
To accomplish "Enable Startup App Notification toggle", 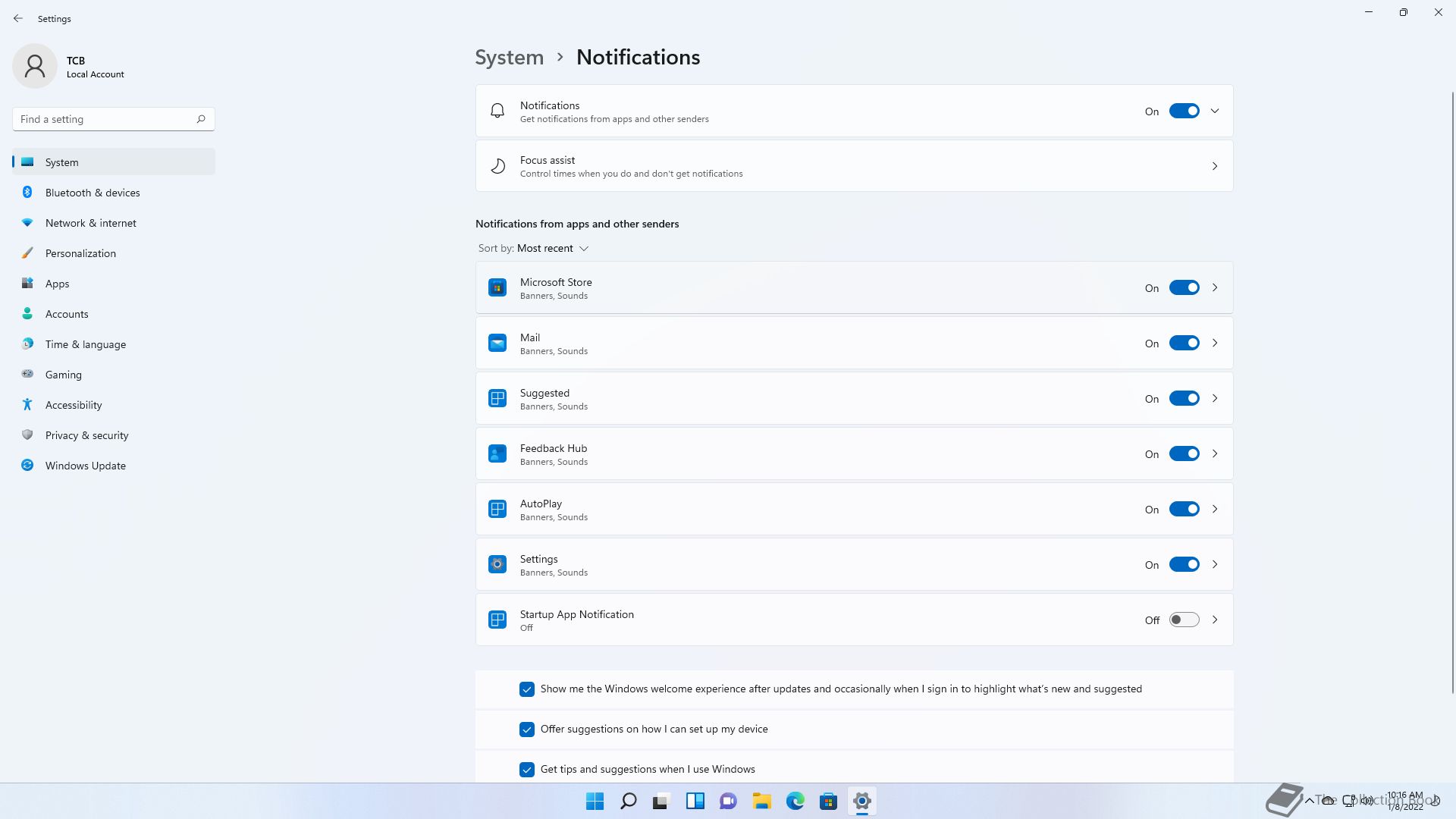I will pyautogui.click(x=1184, y=620).
